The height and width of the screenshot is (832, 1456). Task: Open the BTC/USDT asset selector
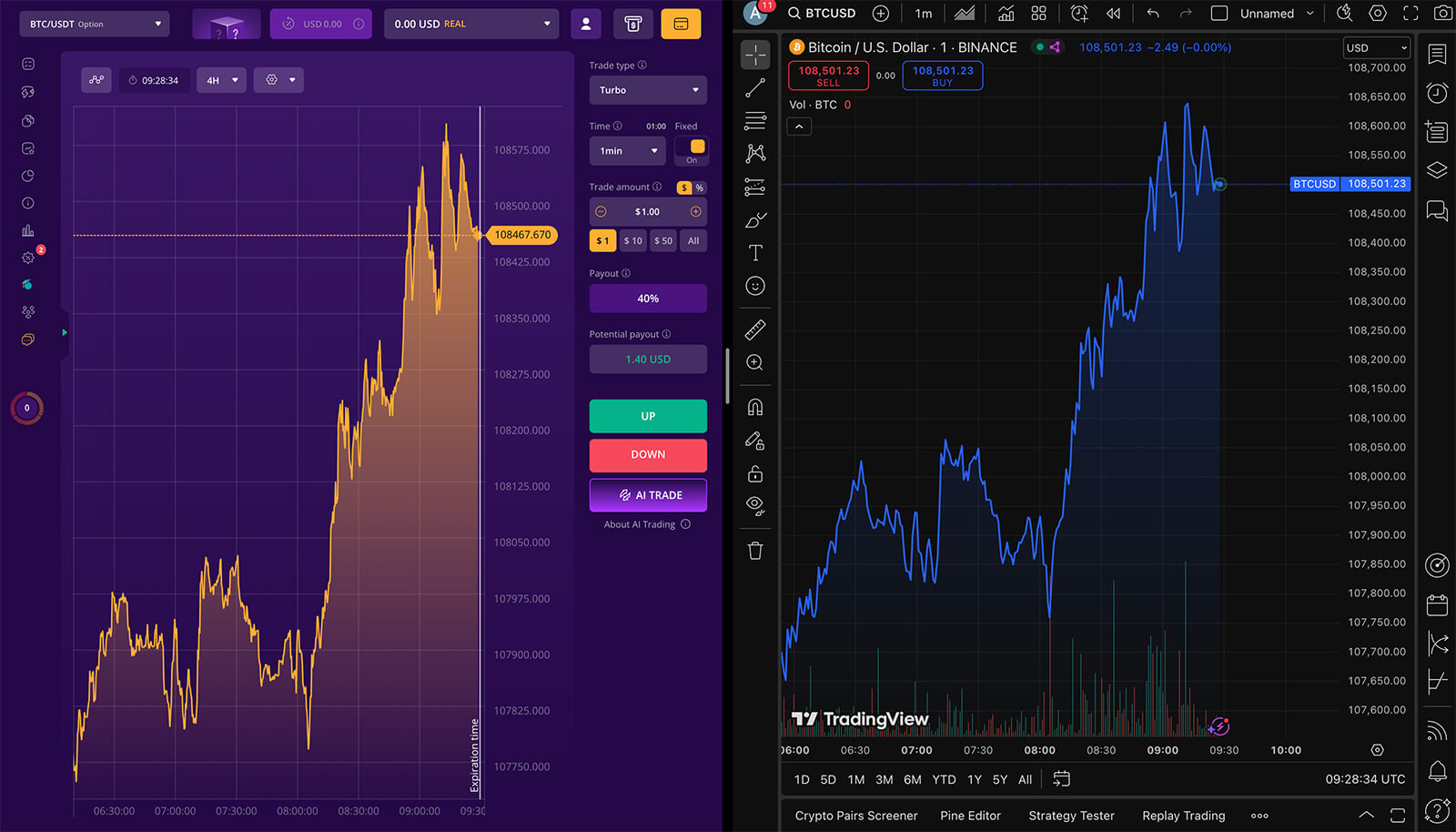(95, 24)
